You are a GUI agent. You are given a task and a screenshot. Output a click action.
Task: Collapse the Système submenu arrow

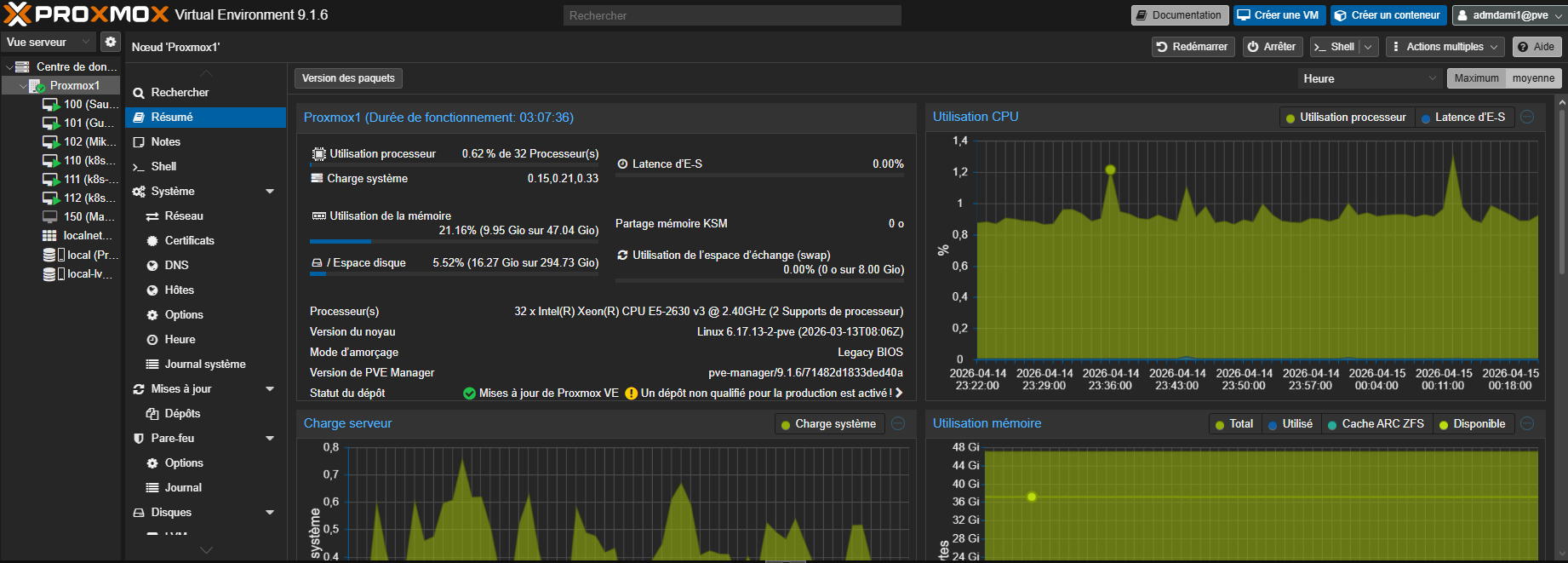[270, 192]
